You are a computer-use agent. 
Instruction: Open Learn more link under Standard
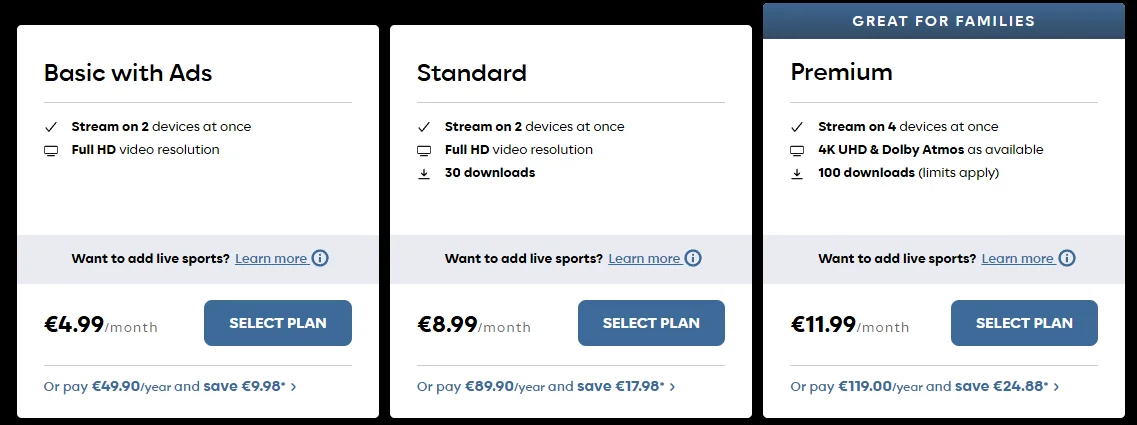pos(644,258)
